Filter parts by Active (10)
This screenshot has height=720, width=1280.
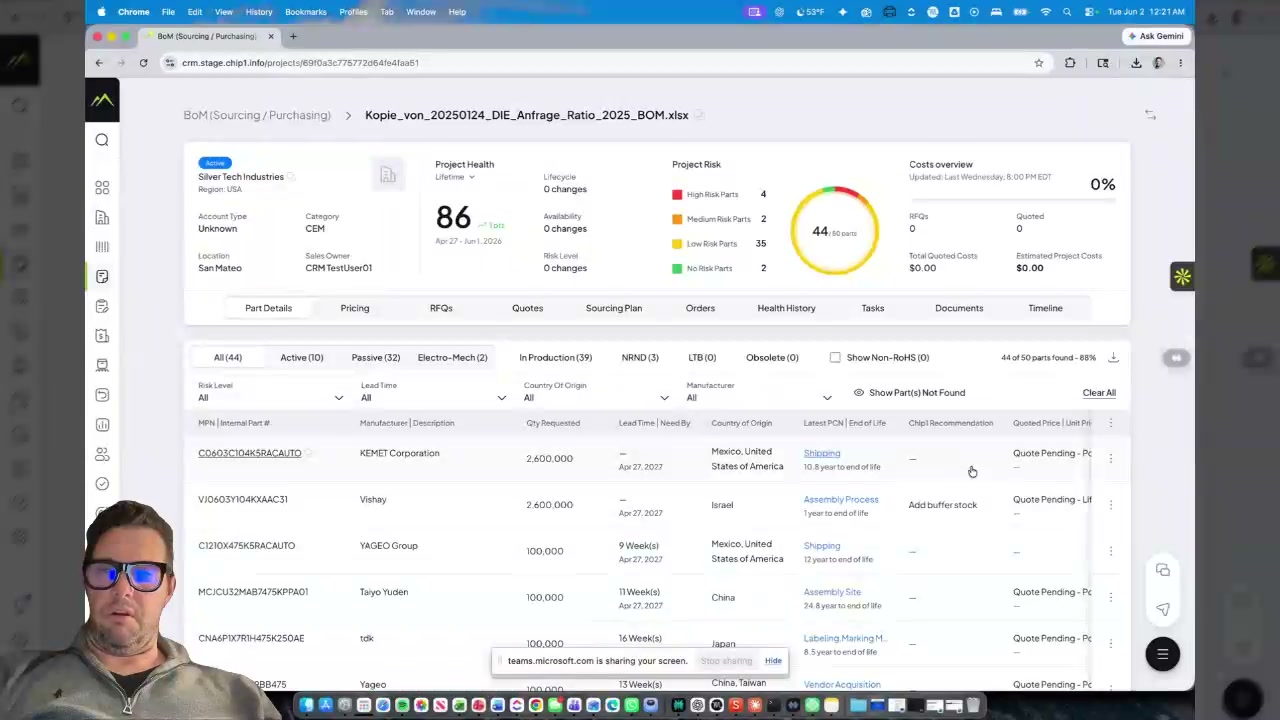(301, 358)
